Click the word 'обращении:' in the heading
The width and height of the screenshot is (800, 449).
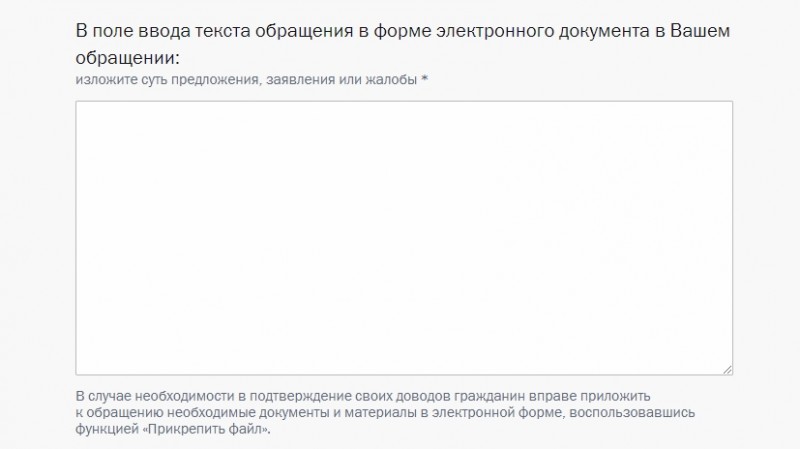pyautogui.click(x=128, y=58)
